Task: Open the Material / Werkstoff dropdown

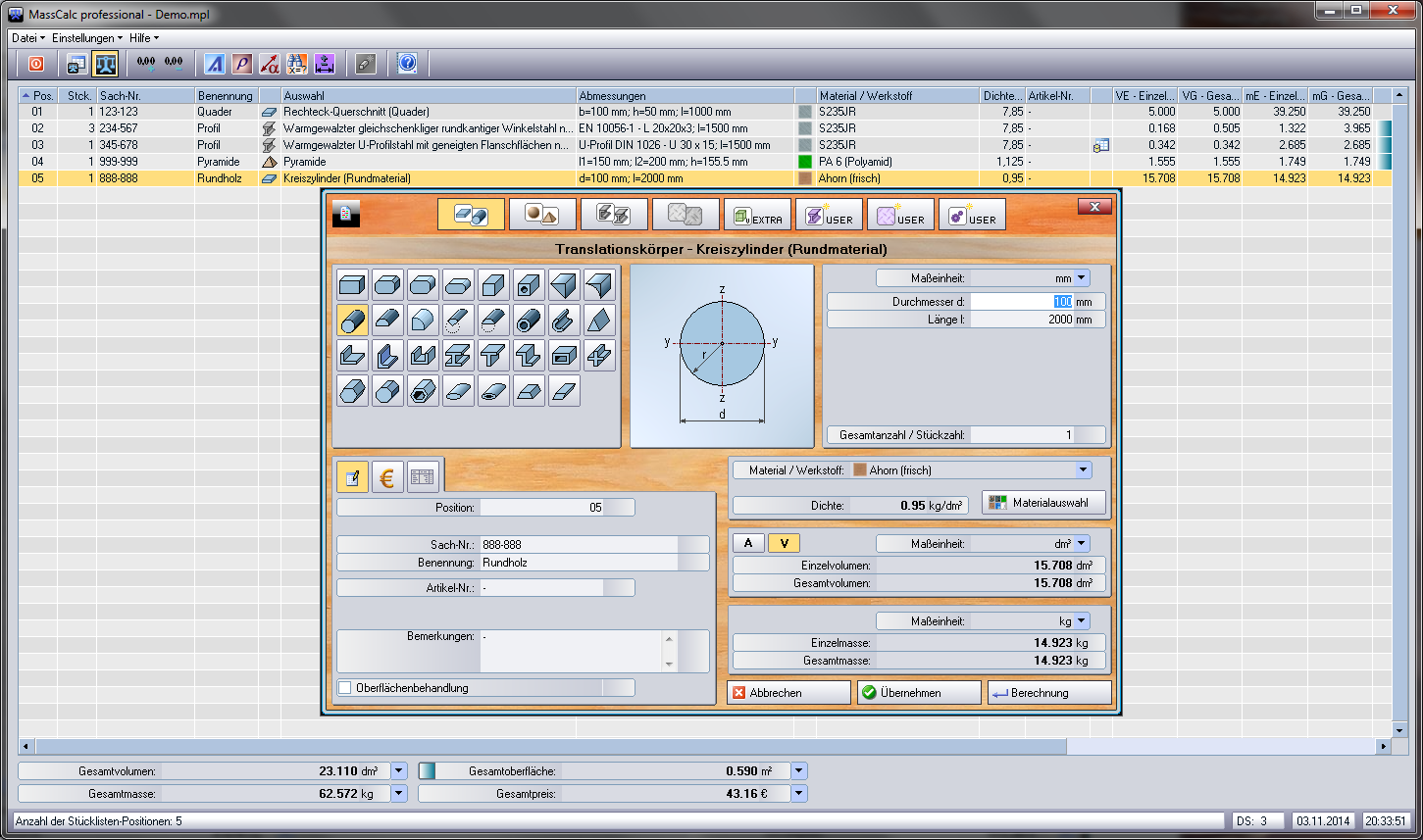Action: [1082, 470]
